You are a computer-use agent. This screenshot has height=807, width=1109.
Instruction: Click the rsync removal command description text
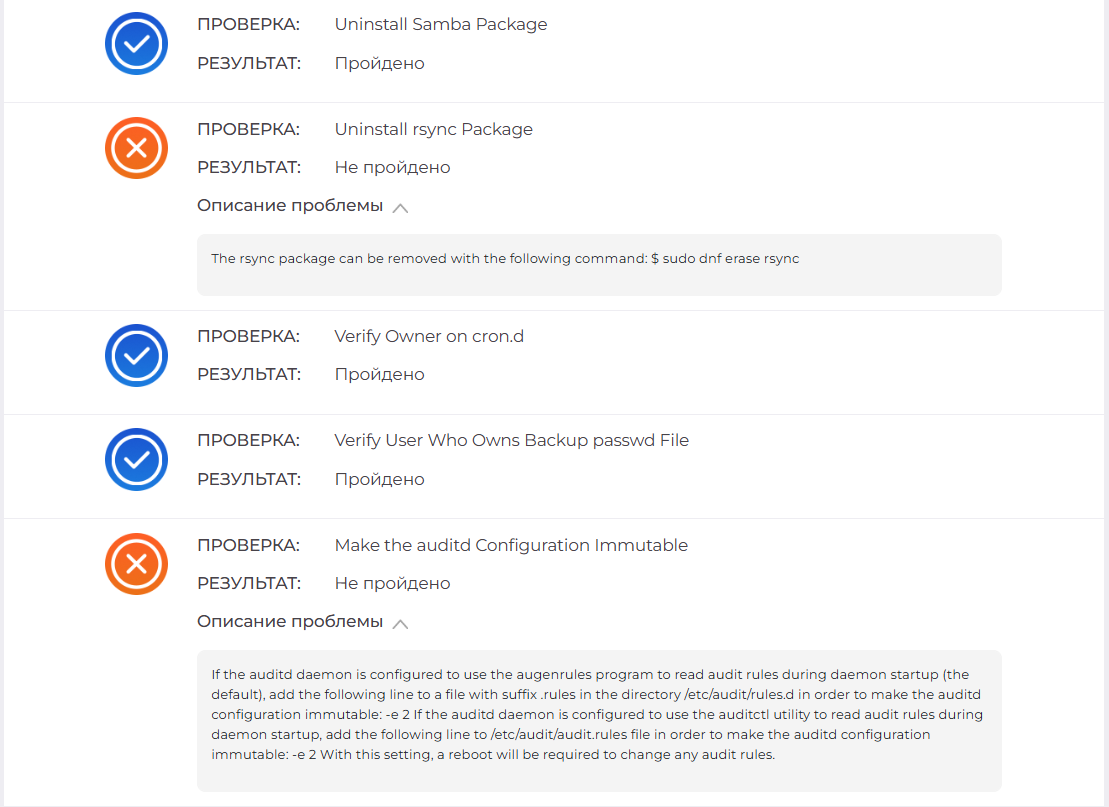(505, 259)
